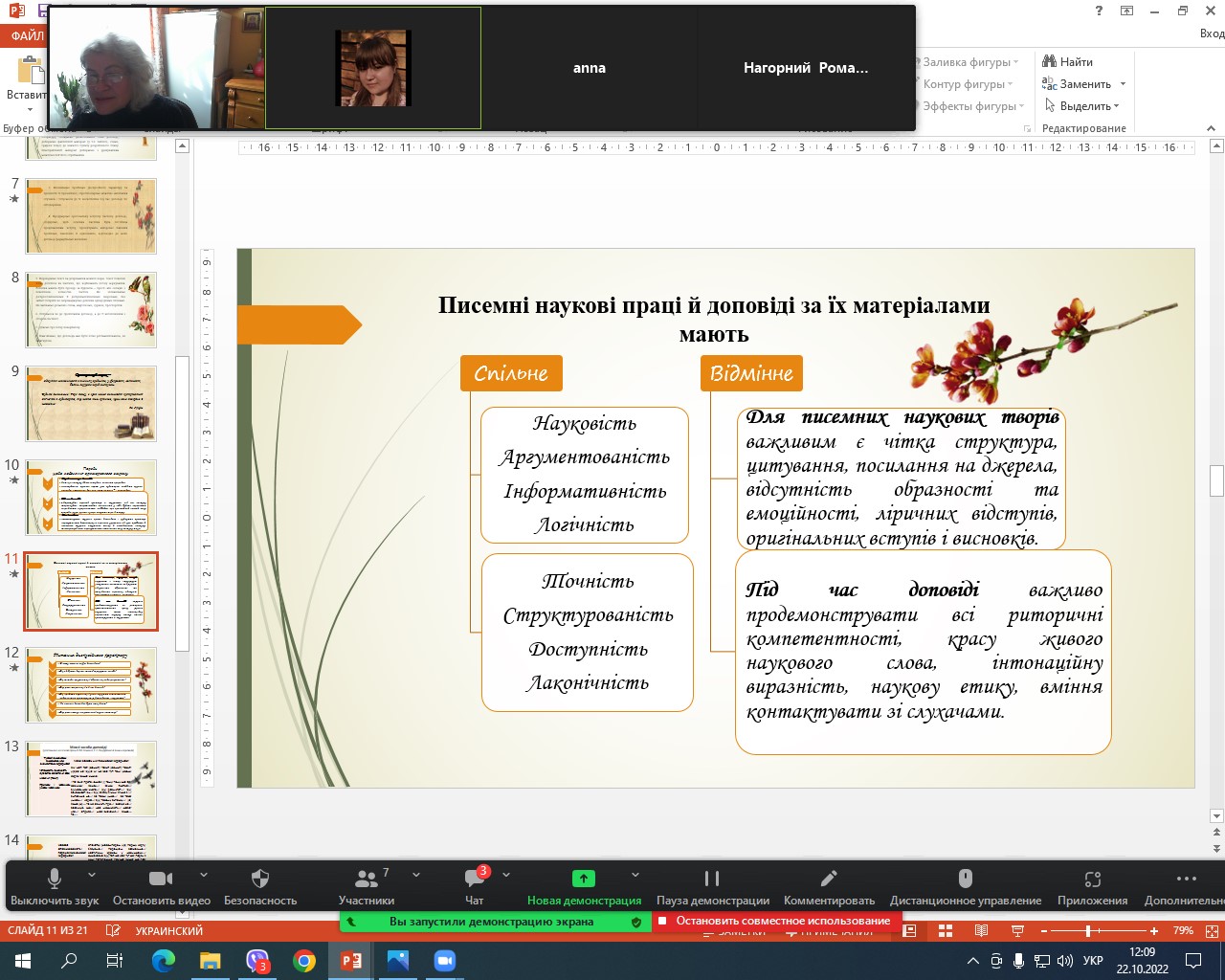Open the Выделить dropdown in Редактирование group
The height and width of the screenshot is (980, 1225).
click(x=1083, y=105)
